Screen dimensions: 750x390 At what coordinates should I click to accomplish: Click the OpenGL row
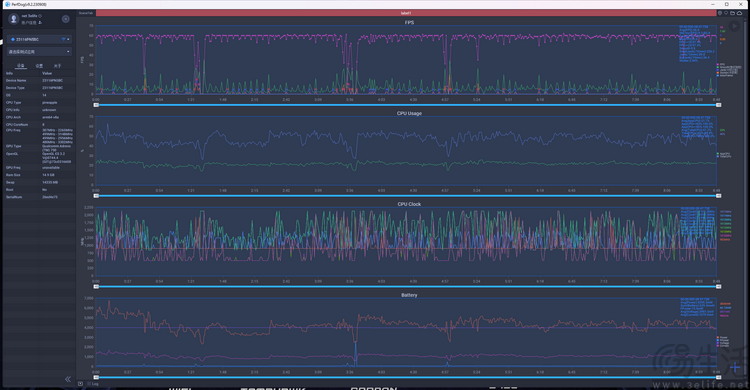(x=39, y=158)
